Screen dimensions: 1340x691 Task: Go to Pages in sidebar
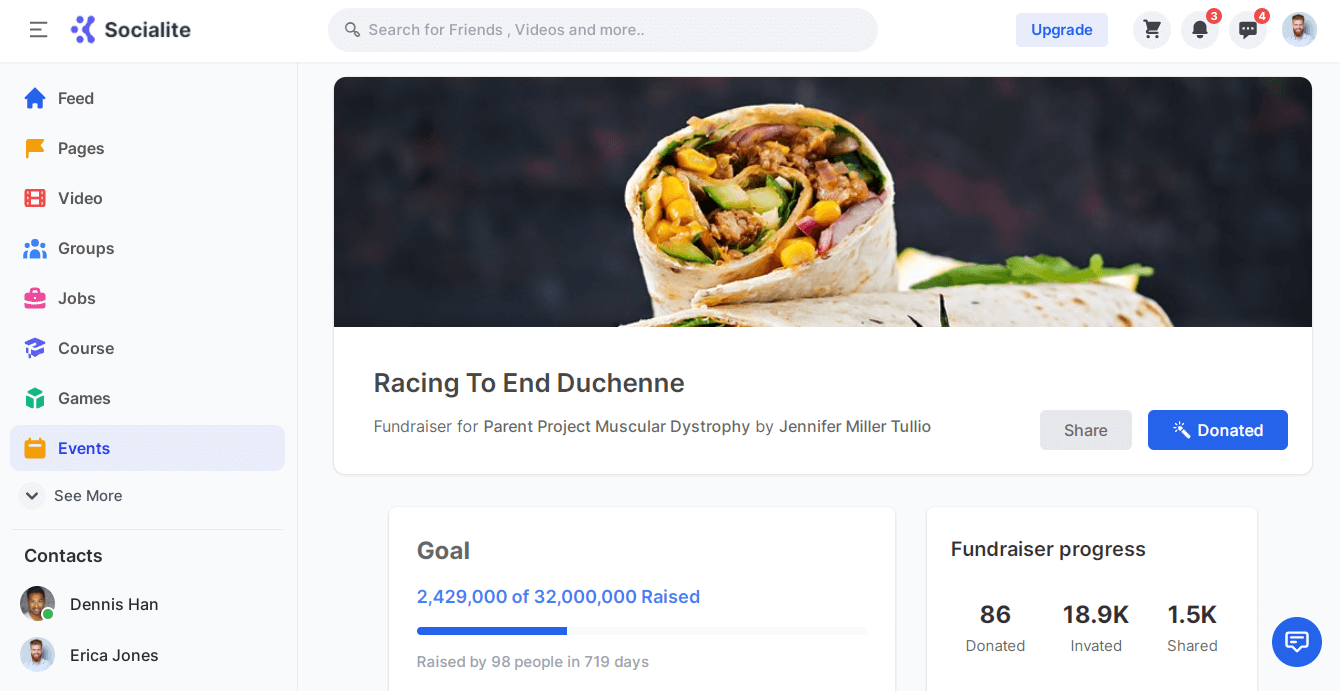pos(80,148)
